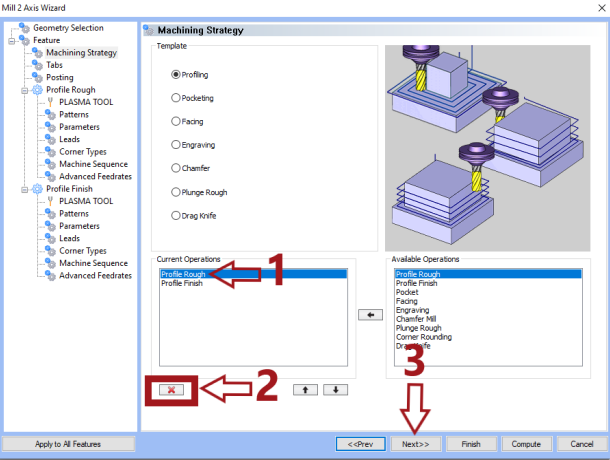
Task: Select the Chamfer template radio button
Action: coord(176,168)
